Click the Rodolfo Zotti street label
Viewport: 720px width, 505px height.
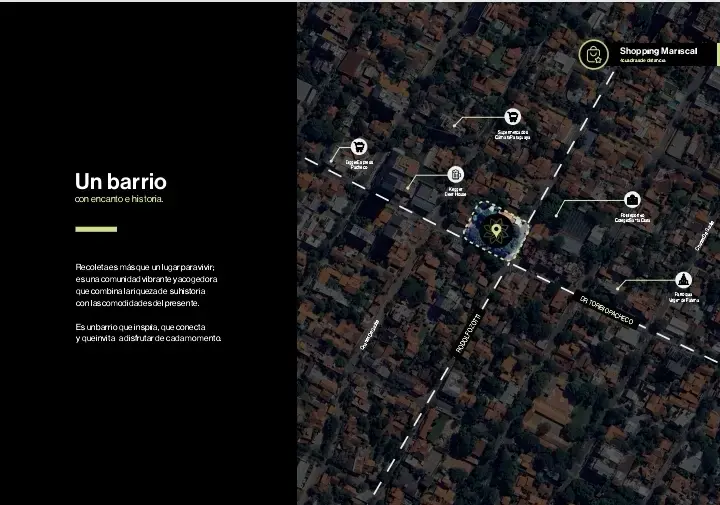[x=469, y=332]
